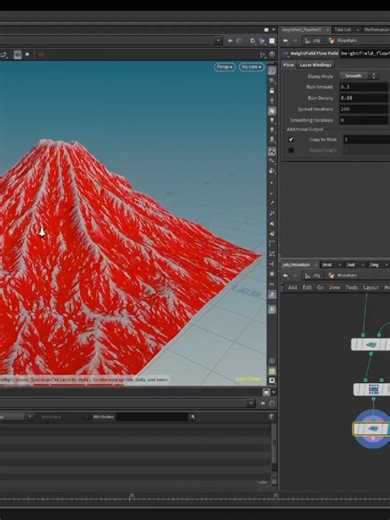Switch to the /mat network tab
390x520 pixels.
[327, 265]
